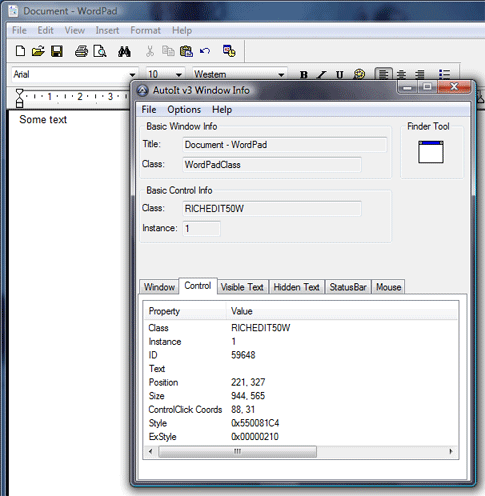Expand the Western script dropdown
This screenshot has height=496, width=485.
coord(281,74)
